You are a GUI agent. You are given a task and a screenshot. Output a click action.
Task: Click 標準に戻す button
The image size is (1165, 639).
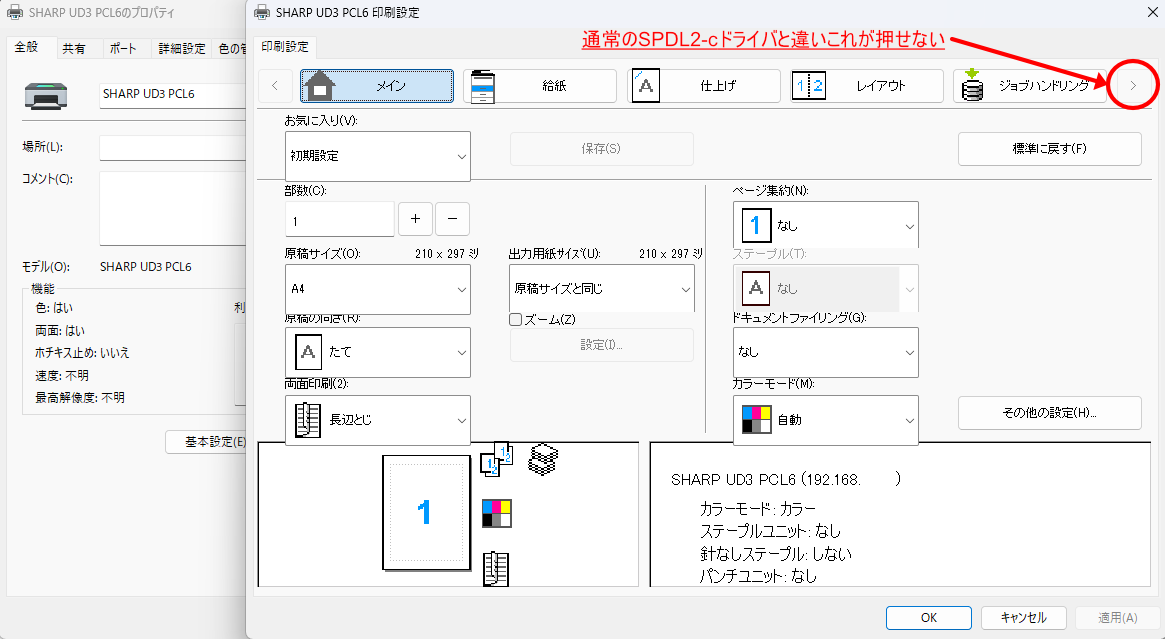pyautogui.click(x=1050, y=149)
